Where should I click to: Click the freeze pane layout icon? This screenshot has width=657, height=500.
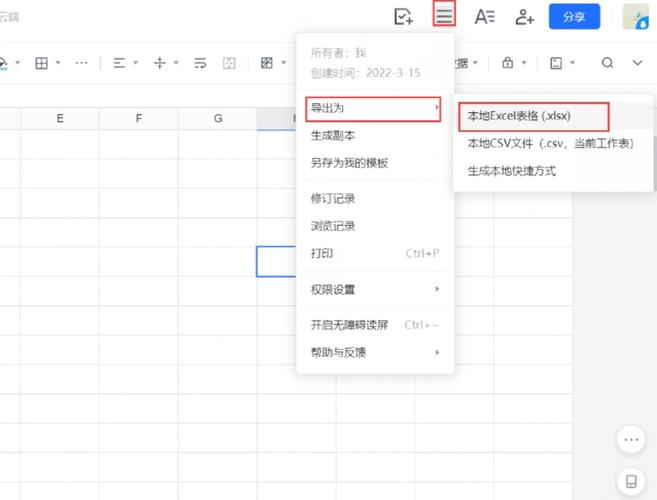pos(556,63)
